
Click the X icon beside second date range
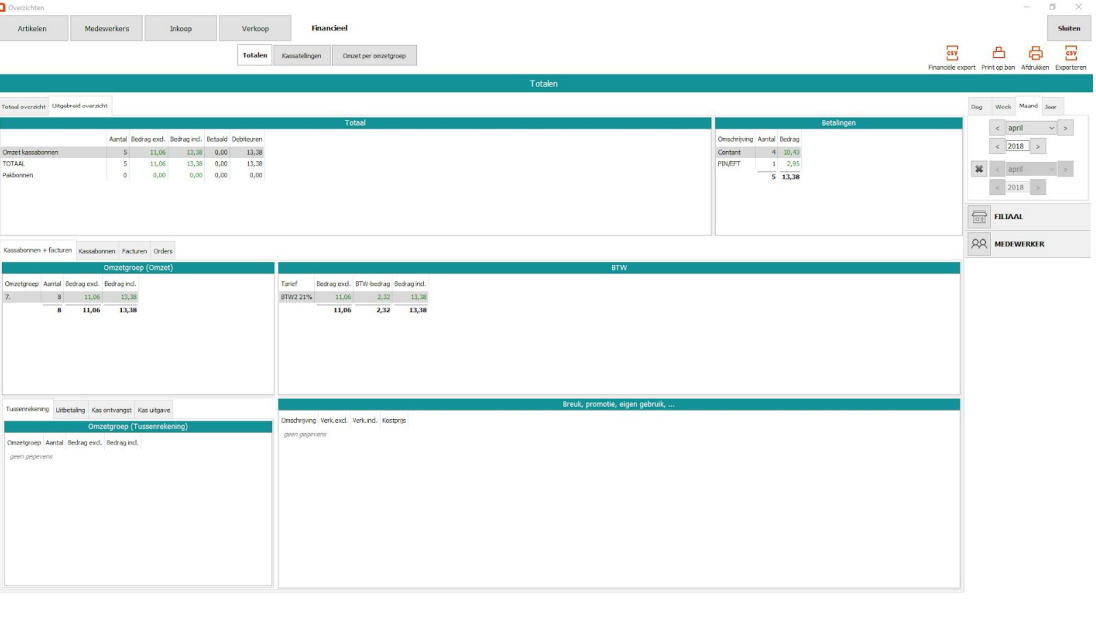tap(979, 169)
